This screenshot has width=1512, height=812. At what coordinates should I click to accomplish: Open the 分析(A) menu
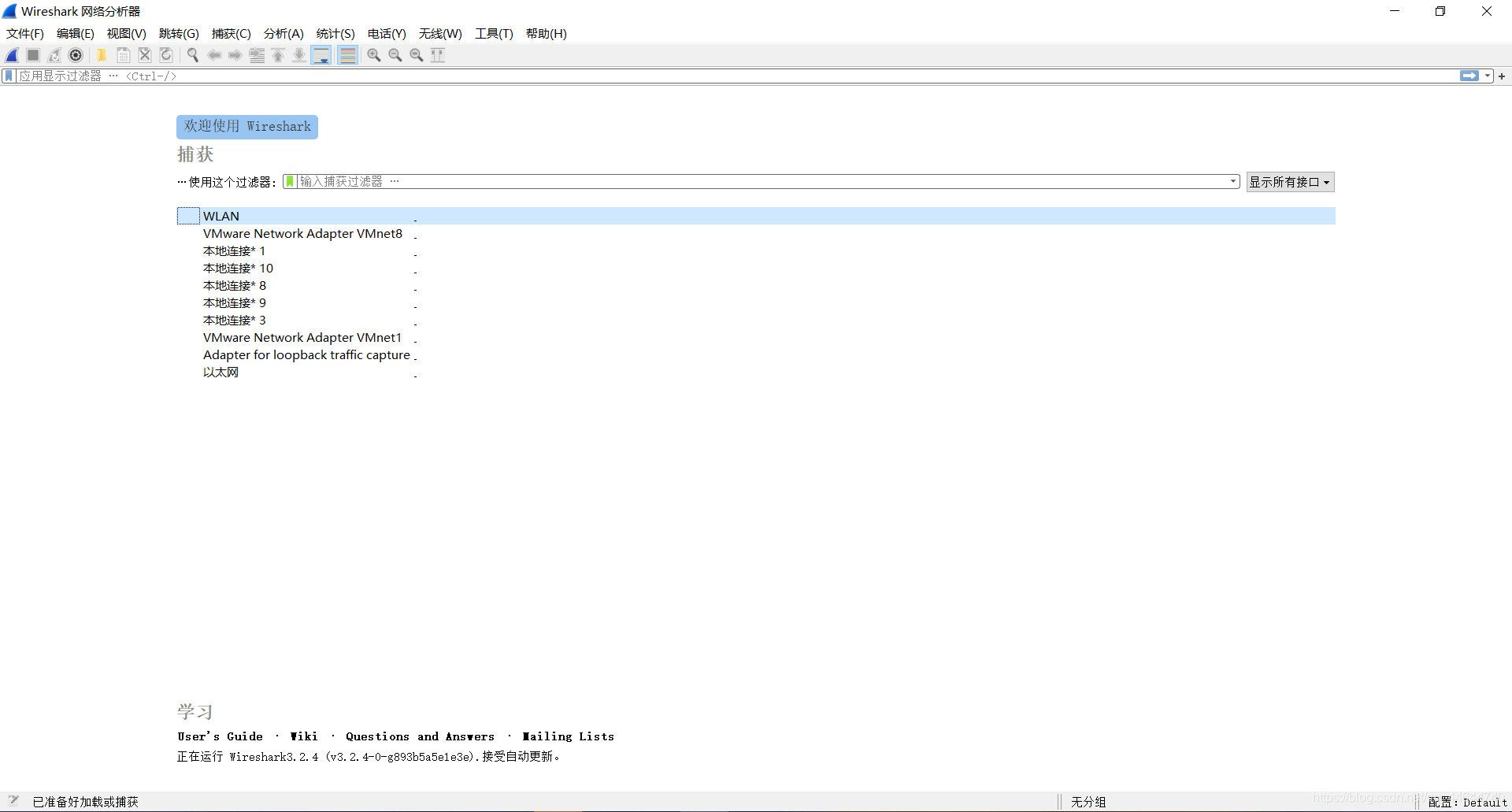click(283, 34)
